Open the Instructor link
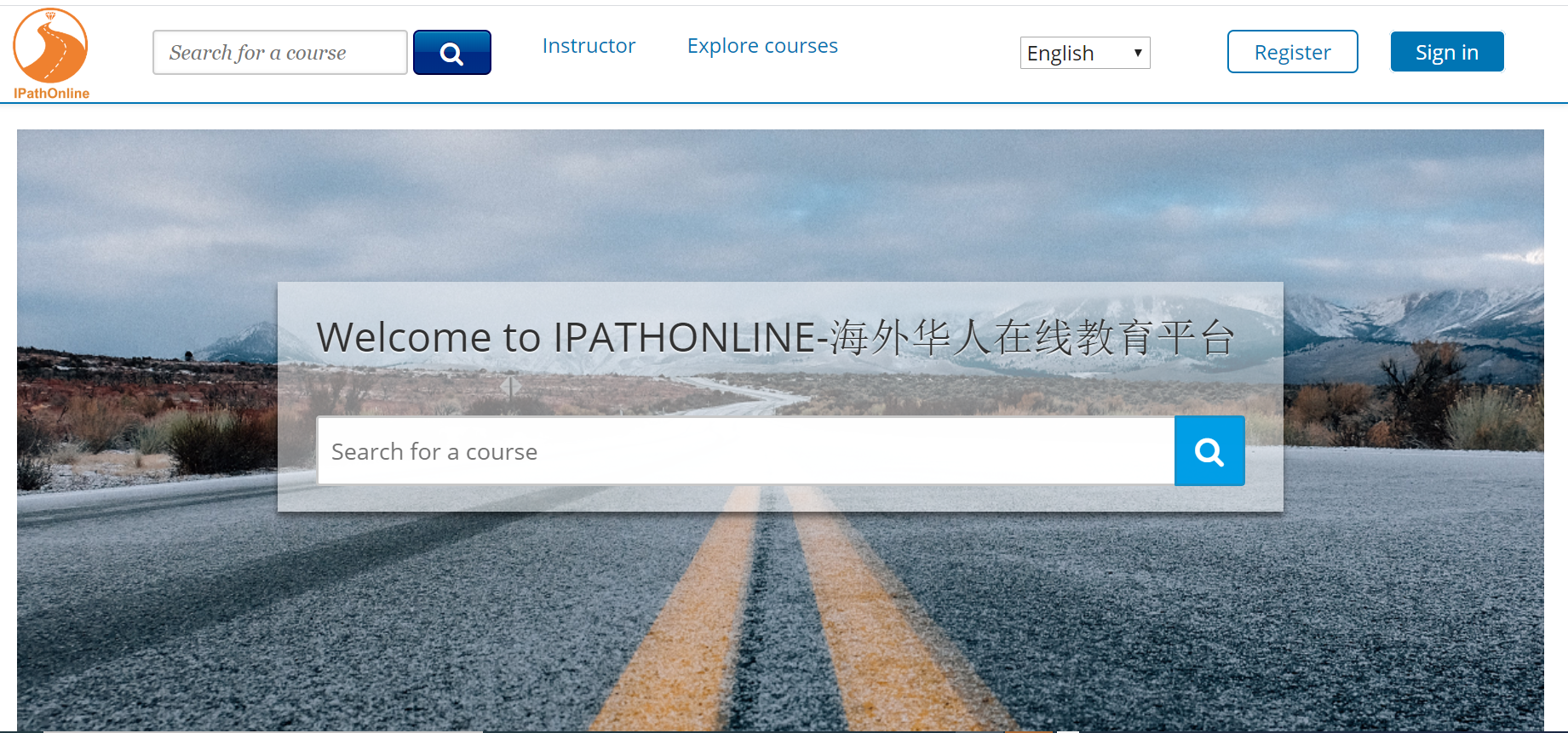1568x733 pixels. click(x=589, y=46)
